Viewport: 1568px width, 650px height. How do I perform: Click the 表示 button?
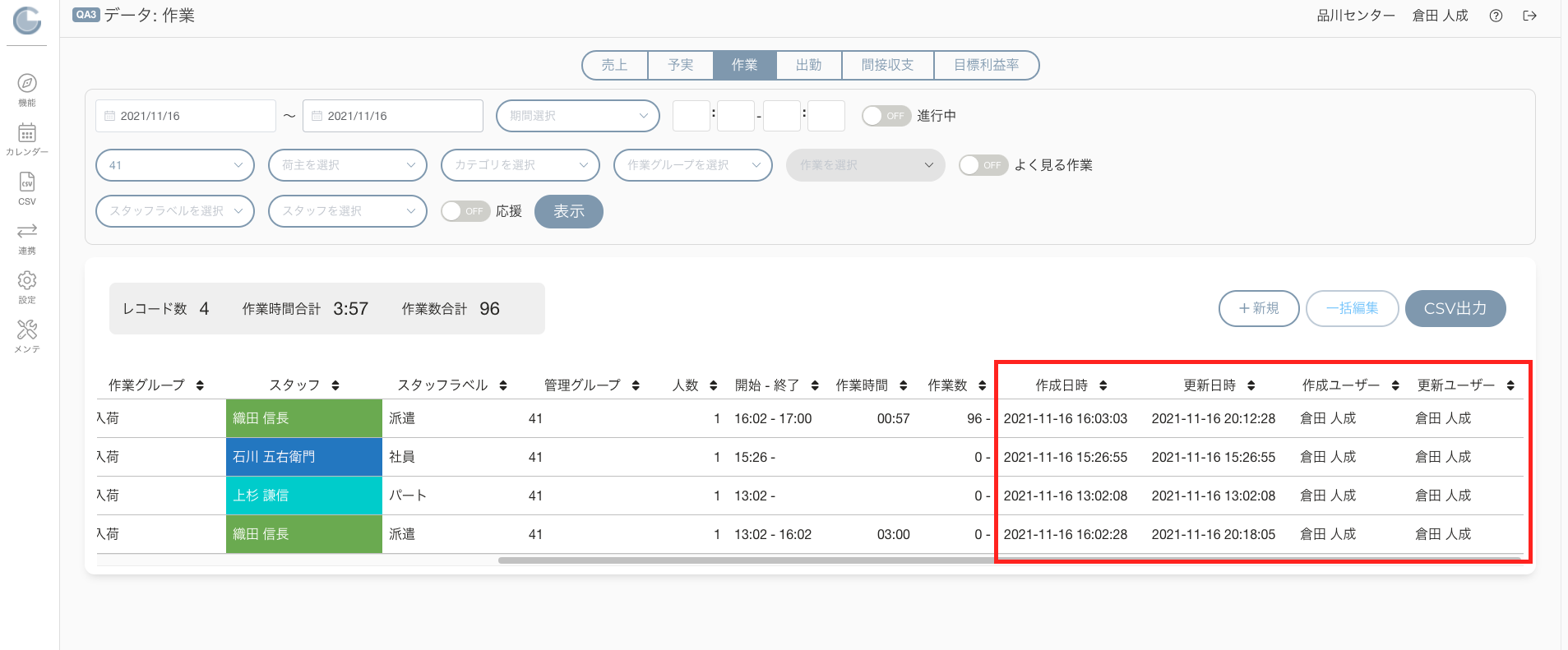click(569, 211)
